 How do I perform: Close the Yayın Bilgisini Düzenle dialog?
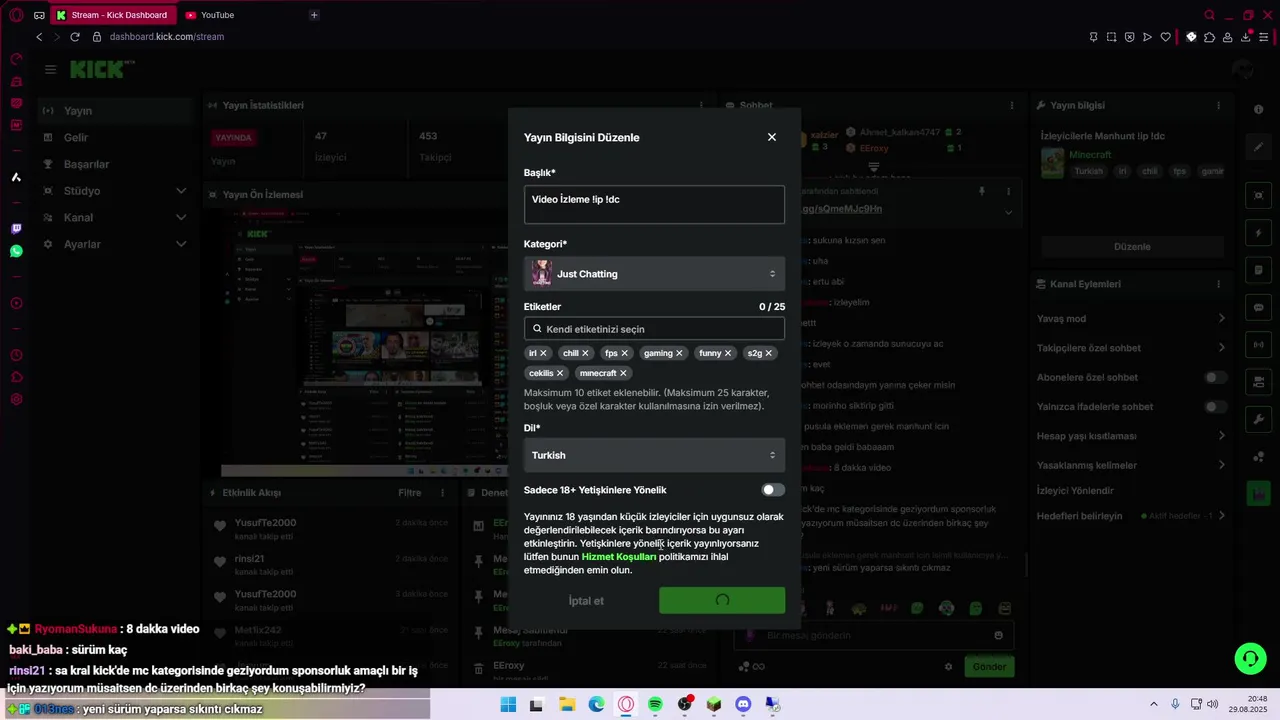click(771, 137)
